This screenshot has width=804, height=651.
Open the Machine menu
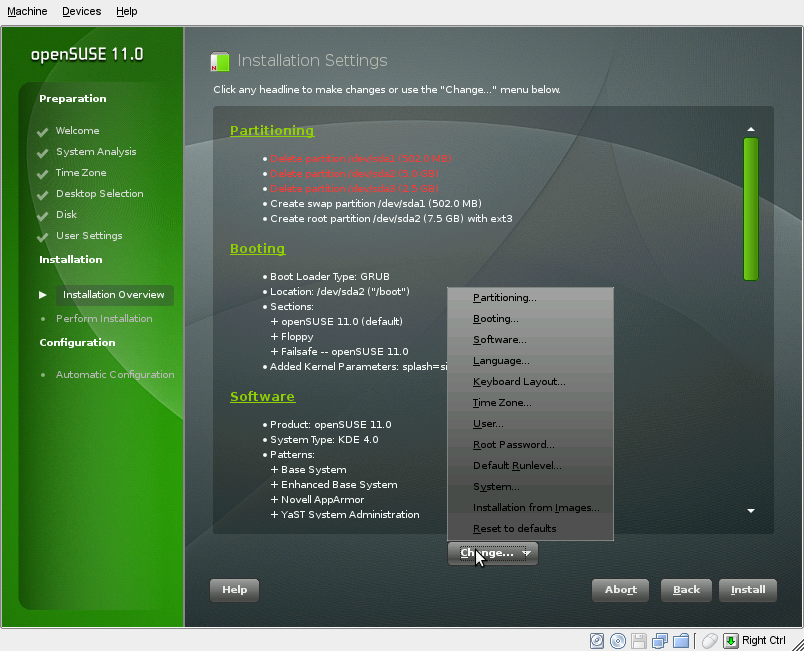point(27,11)
